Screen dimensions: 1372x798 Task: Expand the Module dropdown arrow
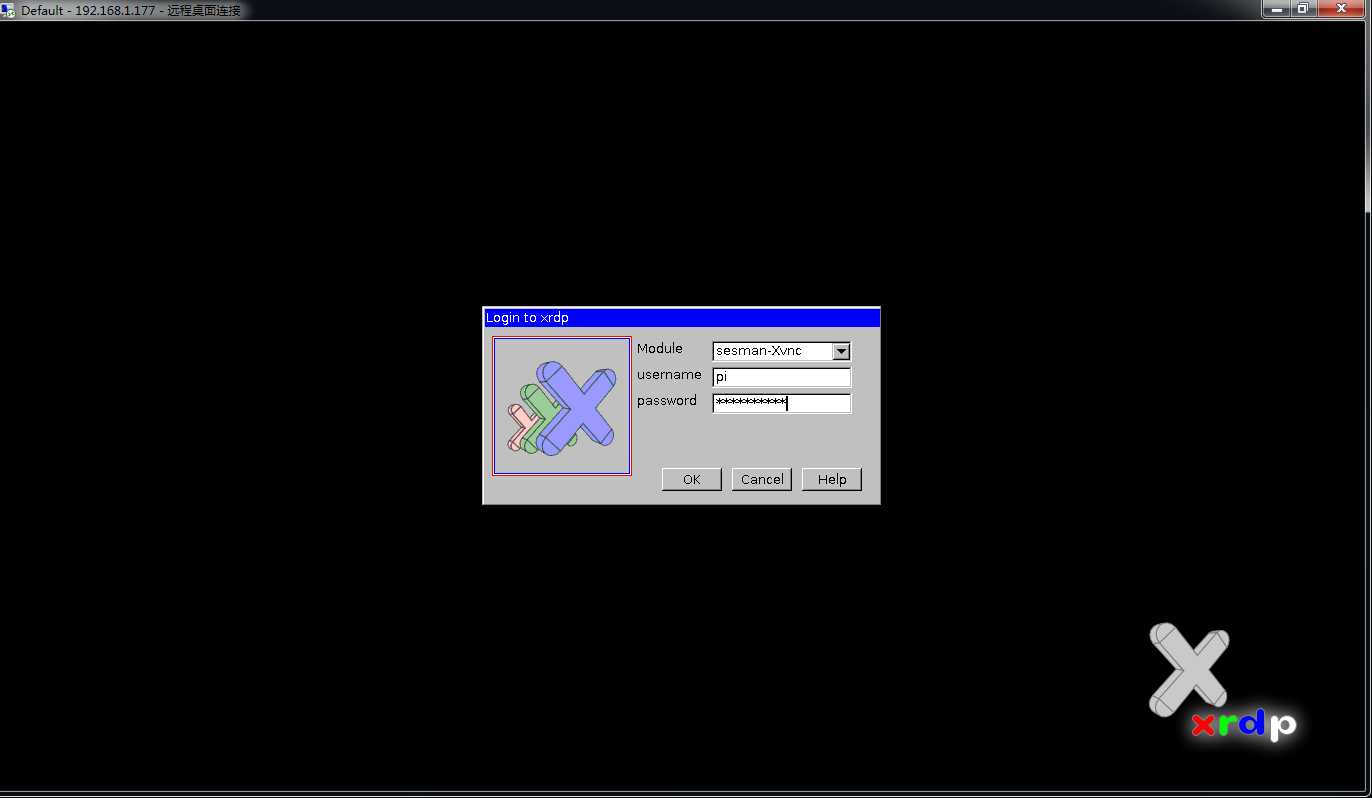click(x=841, y=351)
